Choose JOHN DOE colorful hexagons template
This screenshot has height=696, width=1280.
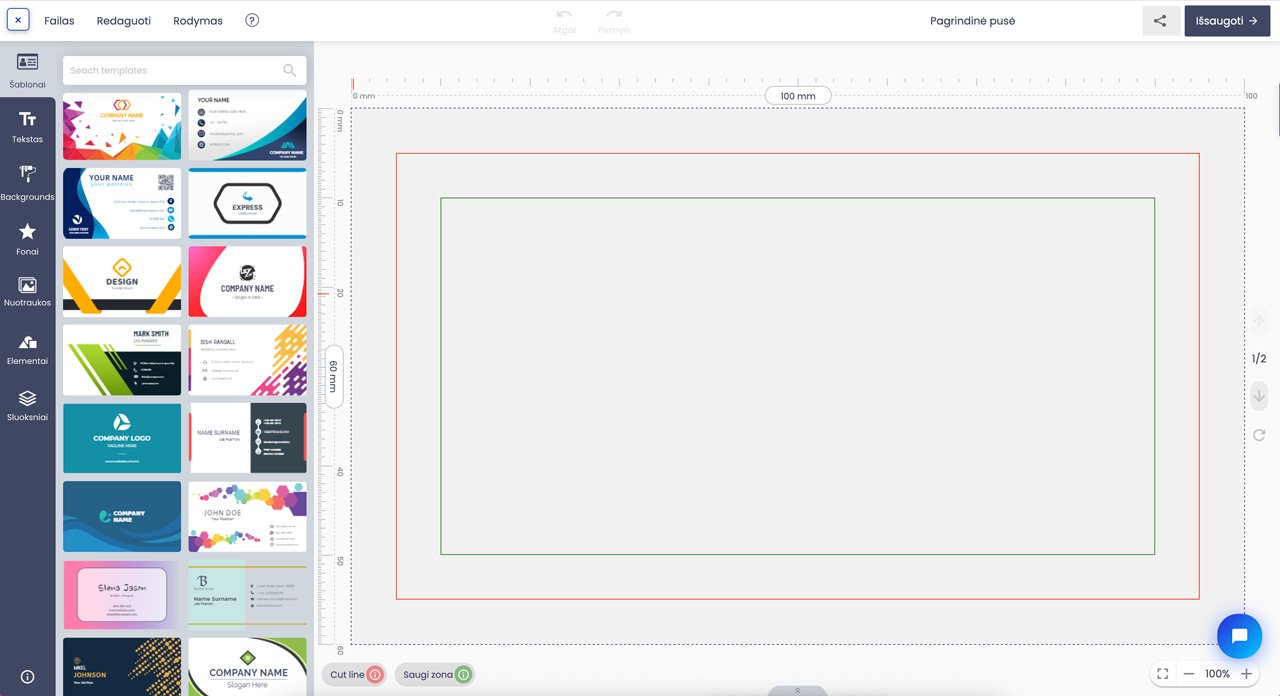247,516
